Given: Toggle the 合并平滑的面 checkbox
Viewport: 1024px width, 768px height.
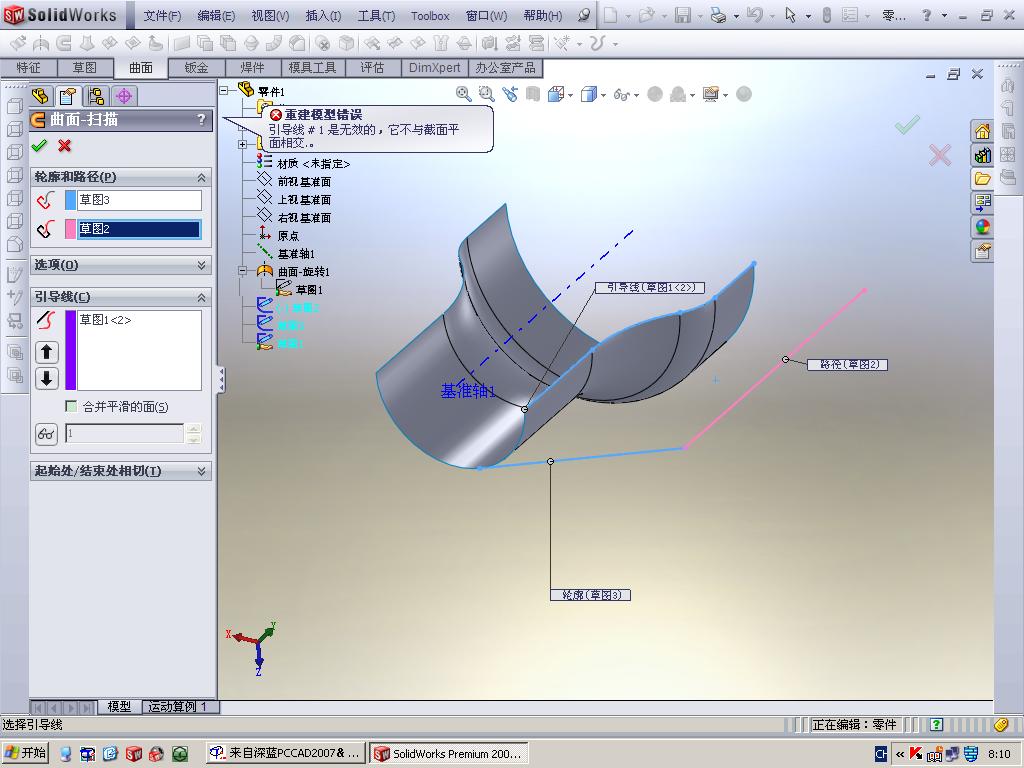Looking at the screenshot, I should click(x=71, y=406).
